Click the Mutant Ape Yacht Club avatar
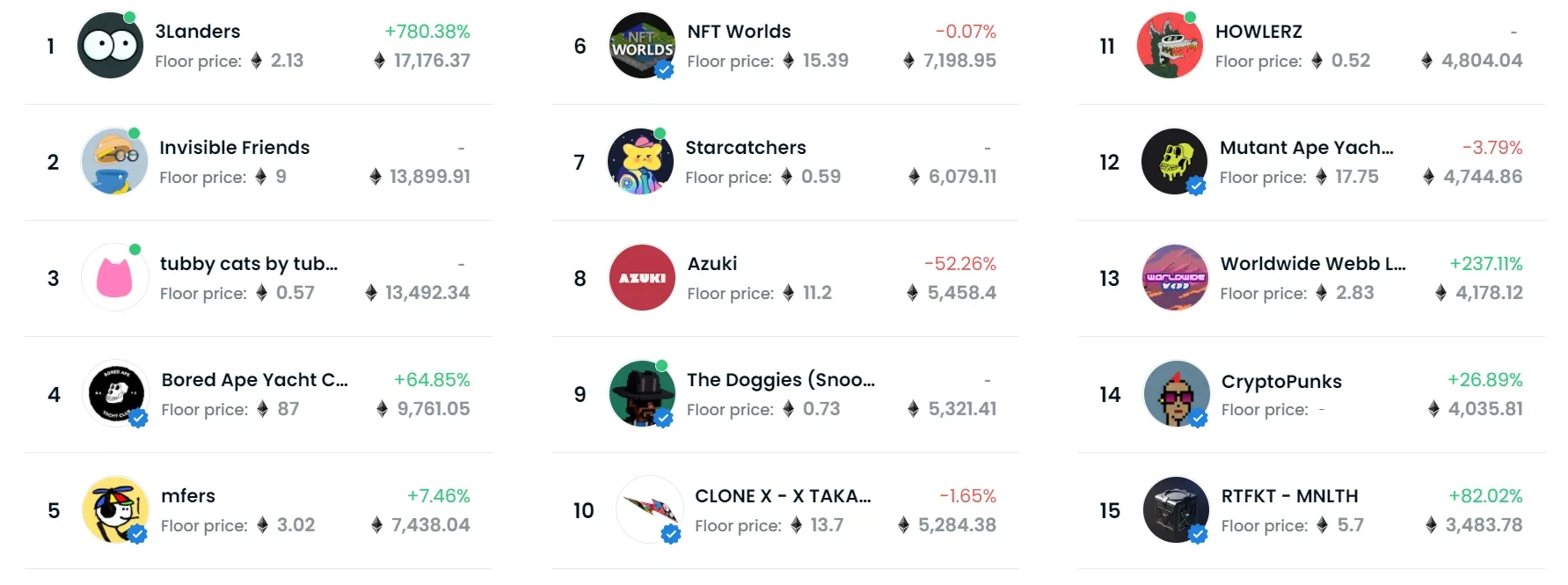 1174,161
